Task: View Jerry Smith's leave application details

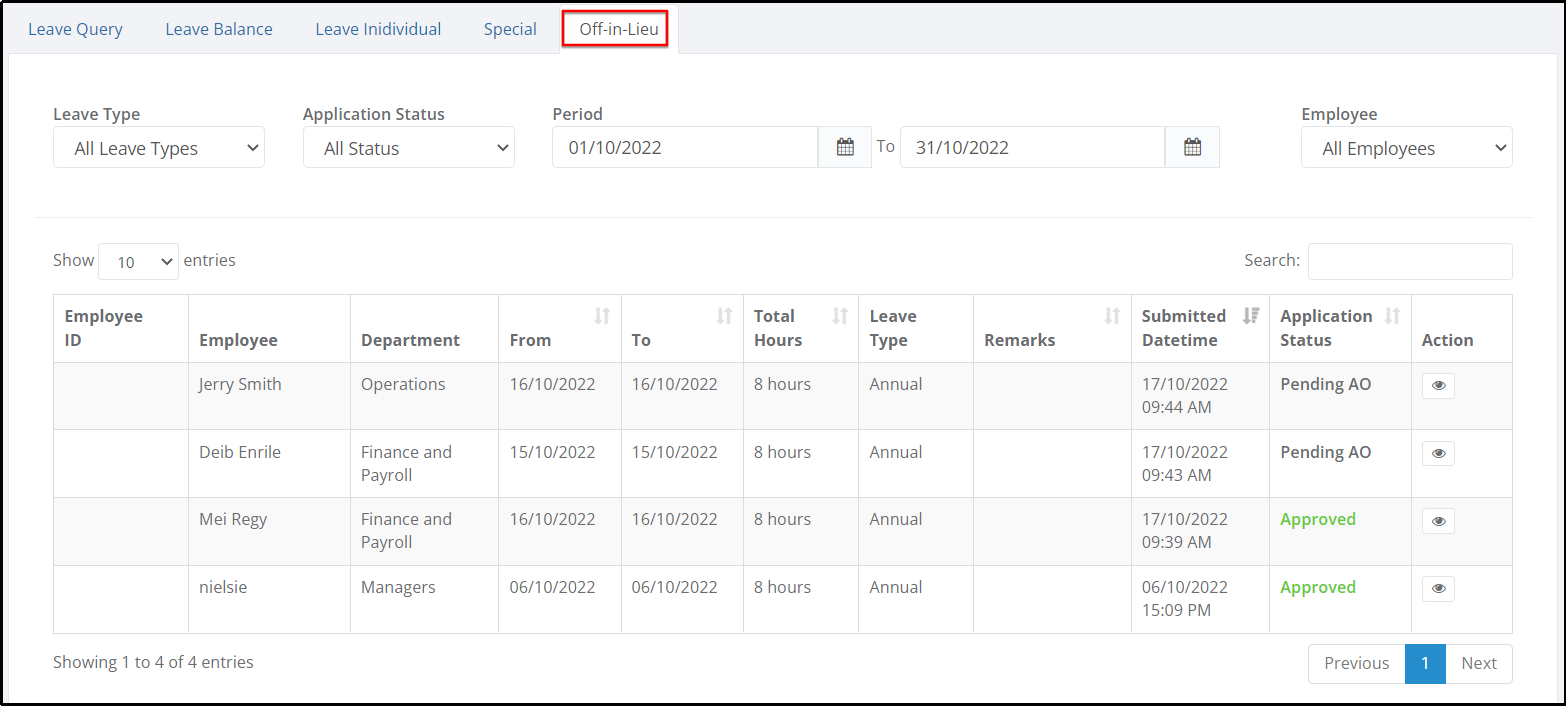Action: (x=1438, y=386)
